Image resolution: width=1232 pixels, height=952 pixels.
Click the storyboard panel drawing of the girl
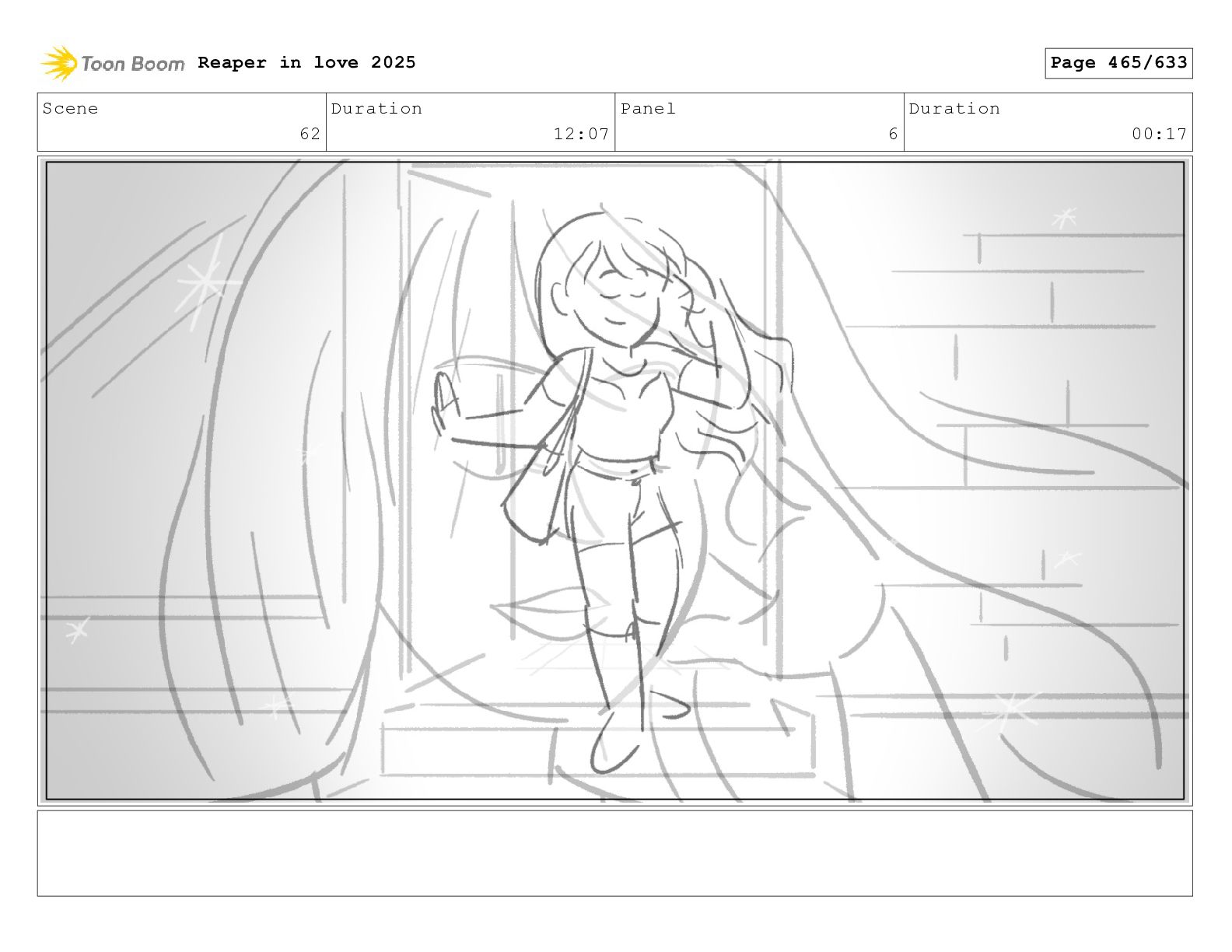pyautogui.click(x=614, y=480)
